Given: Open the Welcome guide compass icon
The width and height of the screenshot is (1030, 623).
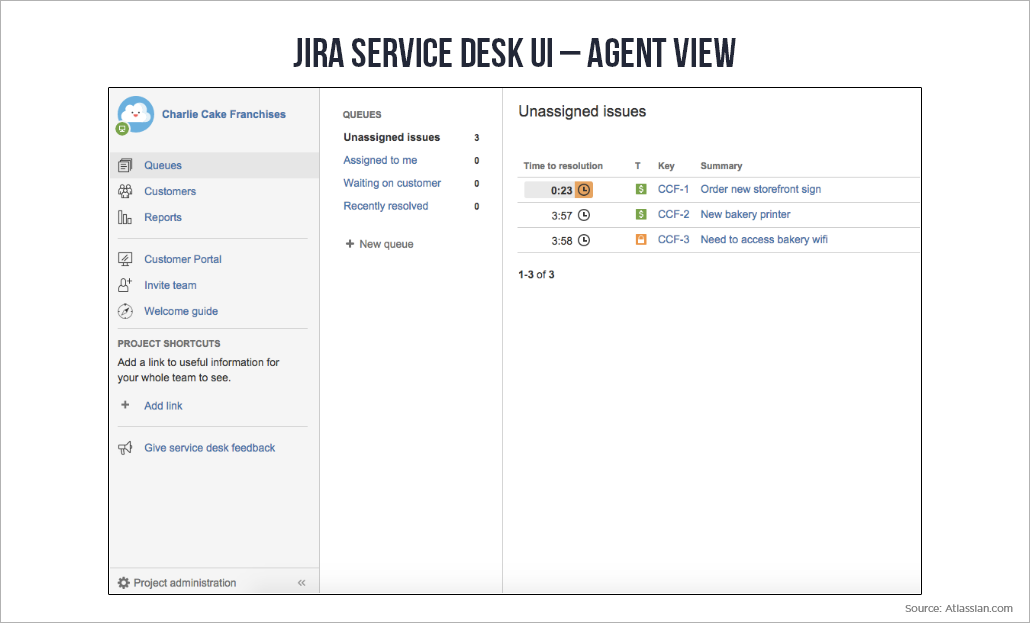Looking at the screenshot, I should click(126, 311).
